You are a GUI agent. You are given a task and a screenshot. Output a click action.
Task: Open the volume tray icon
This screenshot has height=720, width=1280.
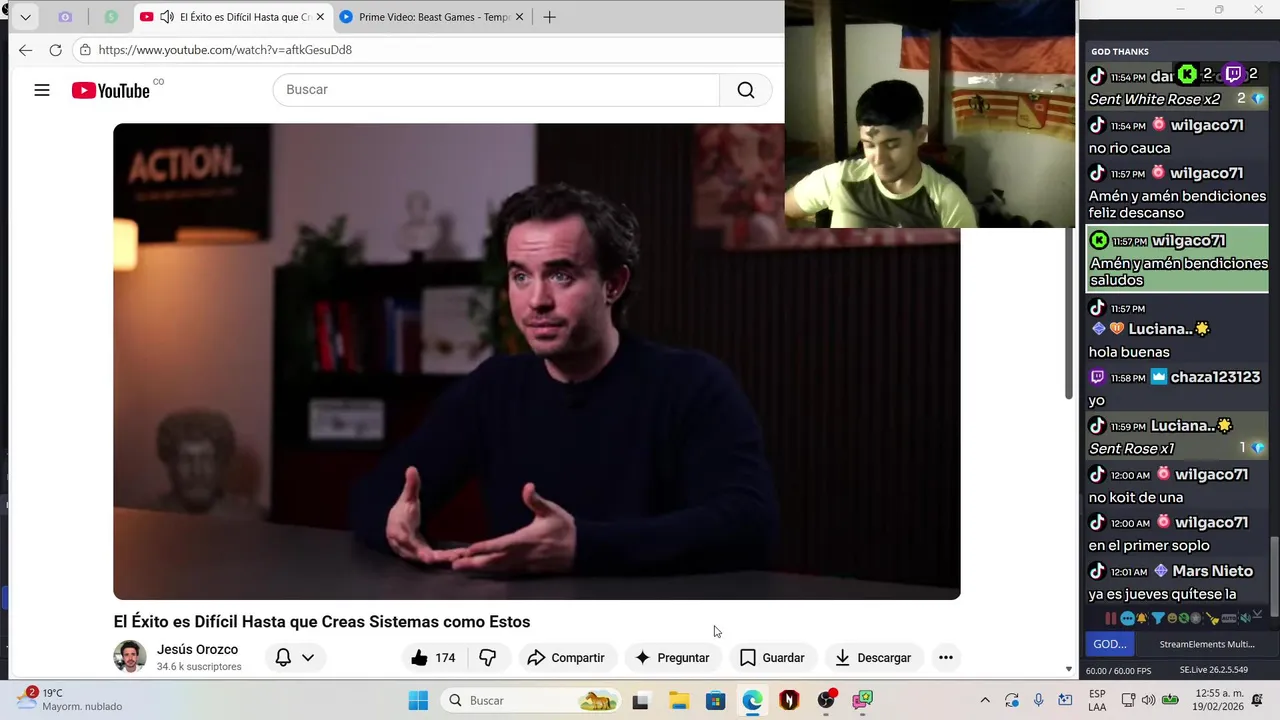(x=1148, y=700)
